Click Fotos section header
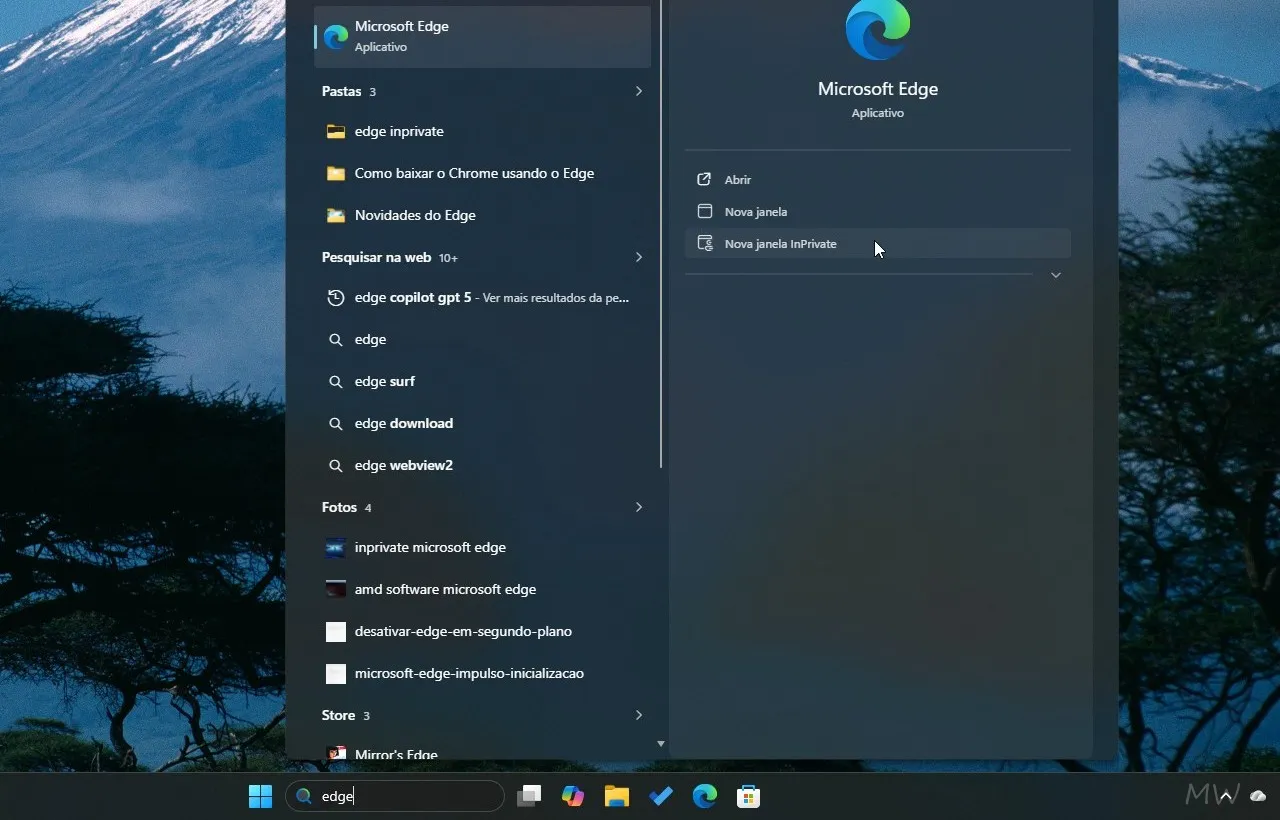The width and height of the screenshot is (1280, 820). 339,507
